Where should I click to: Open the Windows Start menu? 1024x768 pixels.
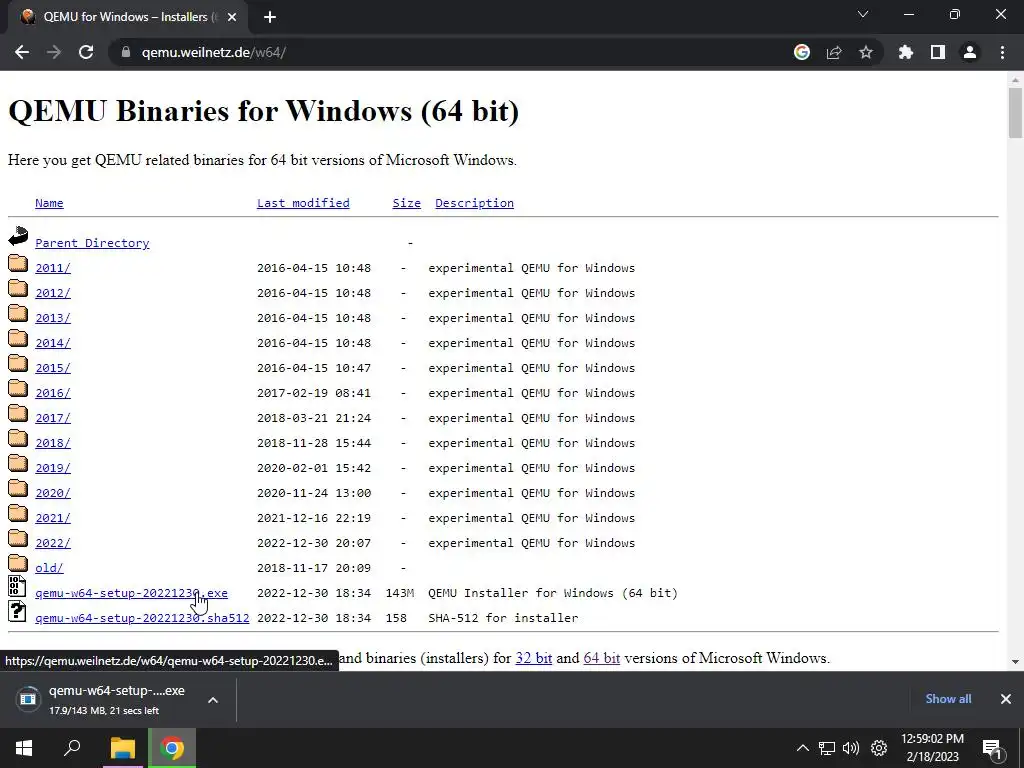(24, 748)
